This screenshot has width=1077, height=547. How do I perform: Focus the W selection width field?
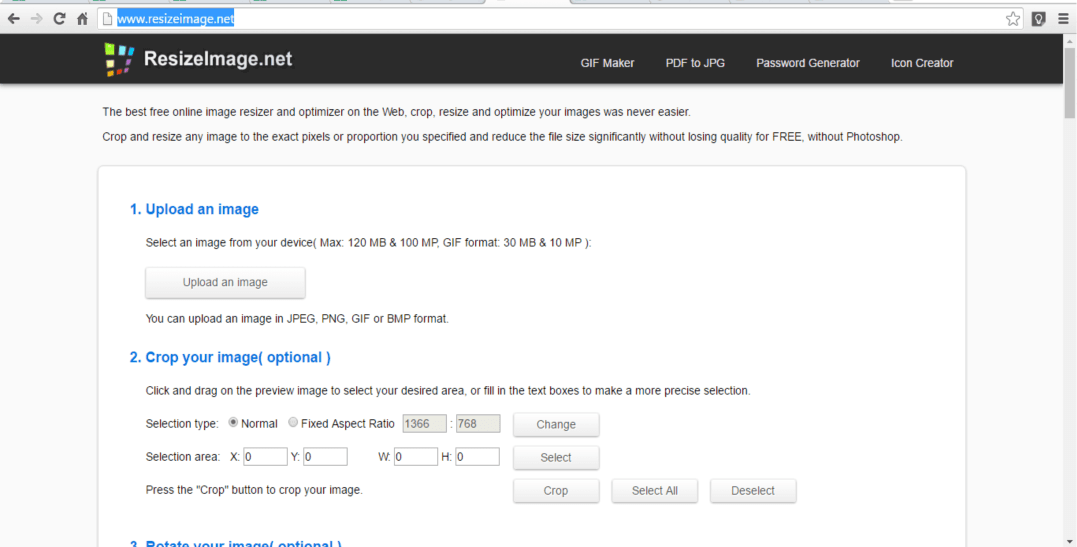click(x=416, y=456)
